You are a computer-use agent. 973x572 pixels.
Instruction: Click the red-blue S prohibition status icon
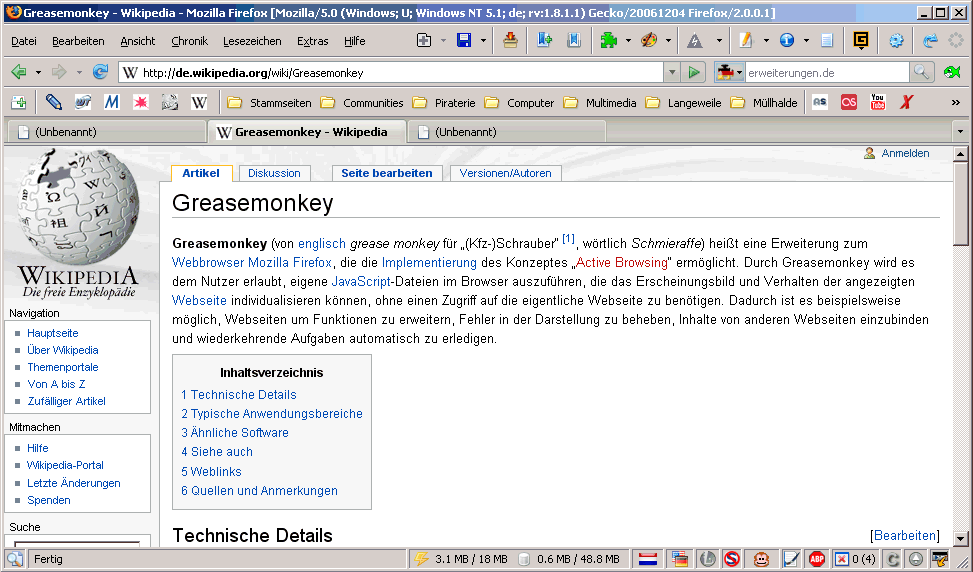tap(732, 559)
